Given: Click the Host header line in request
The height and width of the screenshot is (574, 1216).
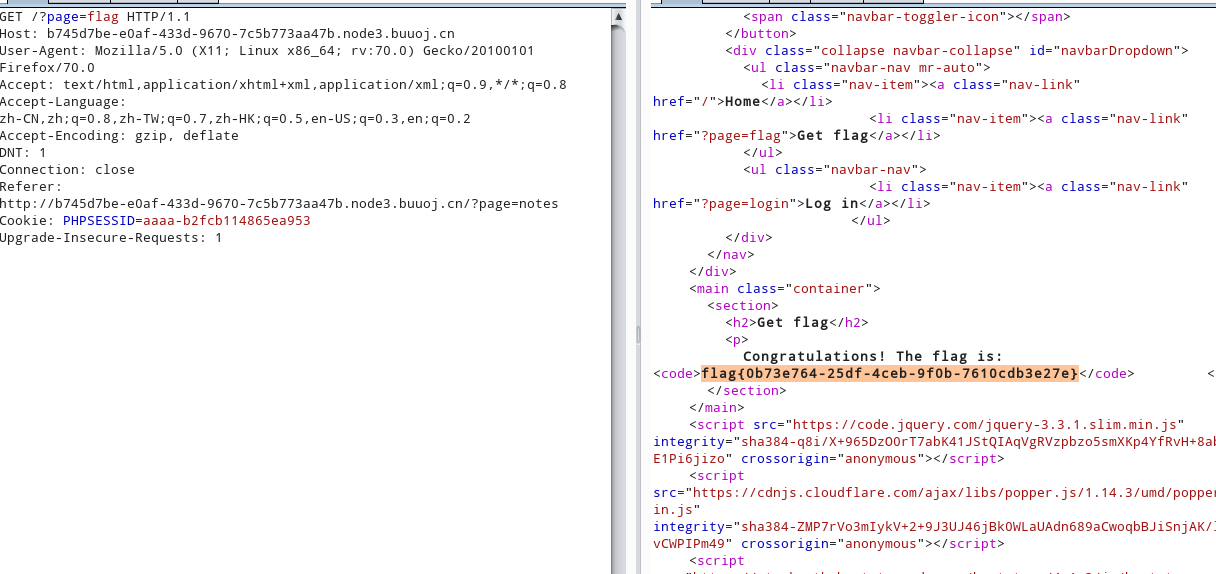Looking at the screenshot, I should point(227,34).
